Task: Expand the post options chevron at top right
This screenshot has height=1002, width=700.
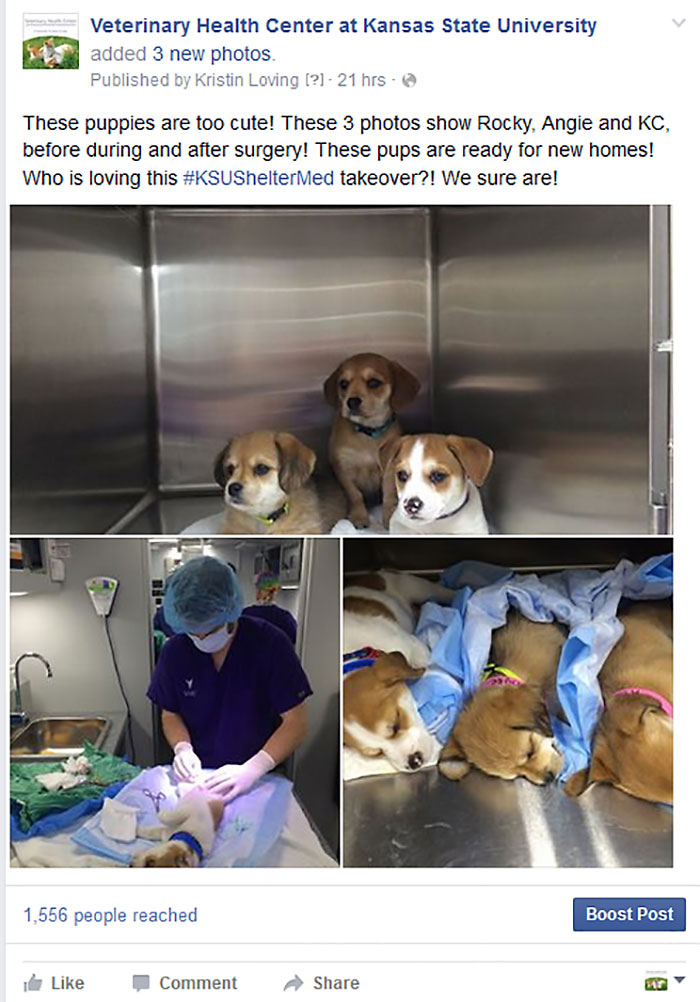Action: [678, 24]
